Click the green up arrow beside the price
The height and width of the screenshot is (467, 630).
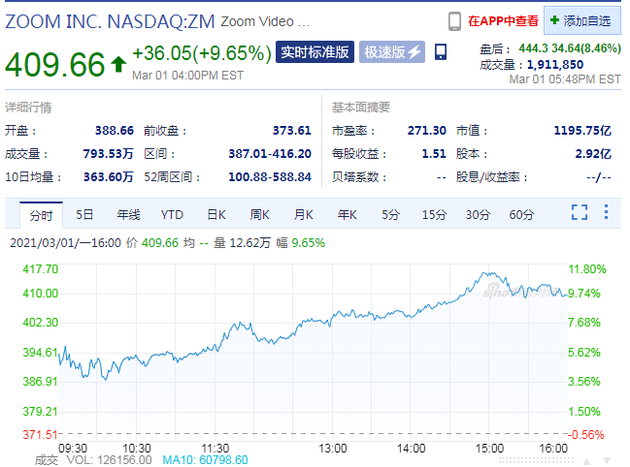118,64
